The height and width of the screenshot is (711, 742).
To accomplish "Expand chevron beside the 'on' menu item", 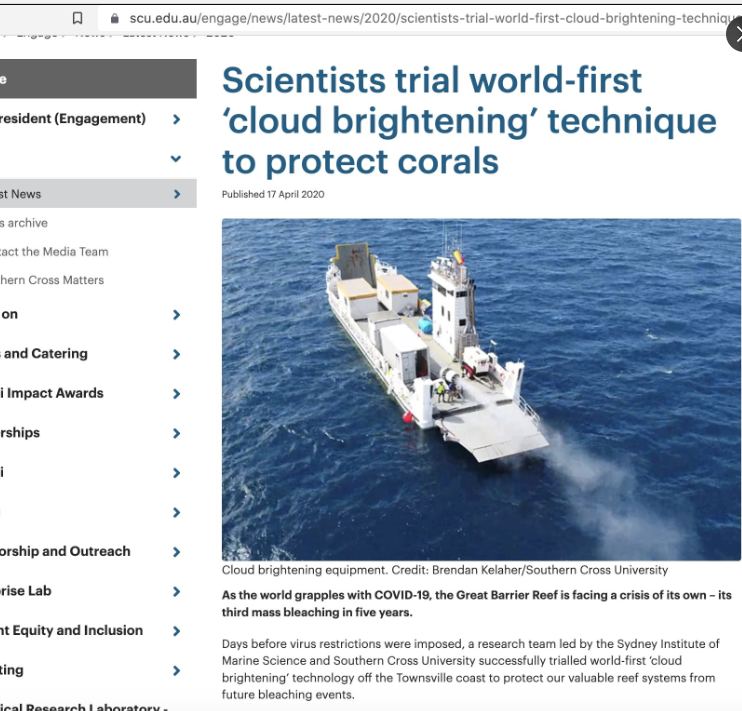I will [x=177, y=315].
